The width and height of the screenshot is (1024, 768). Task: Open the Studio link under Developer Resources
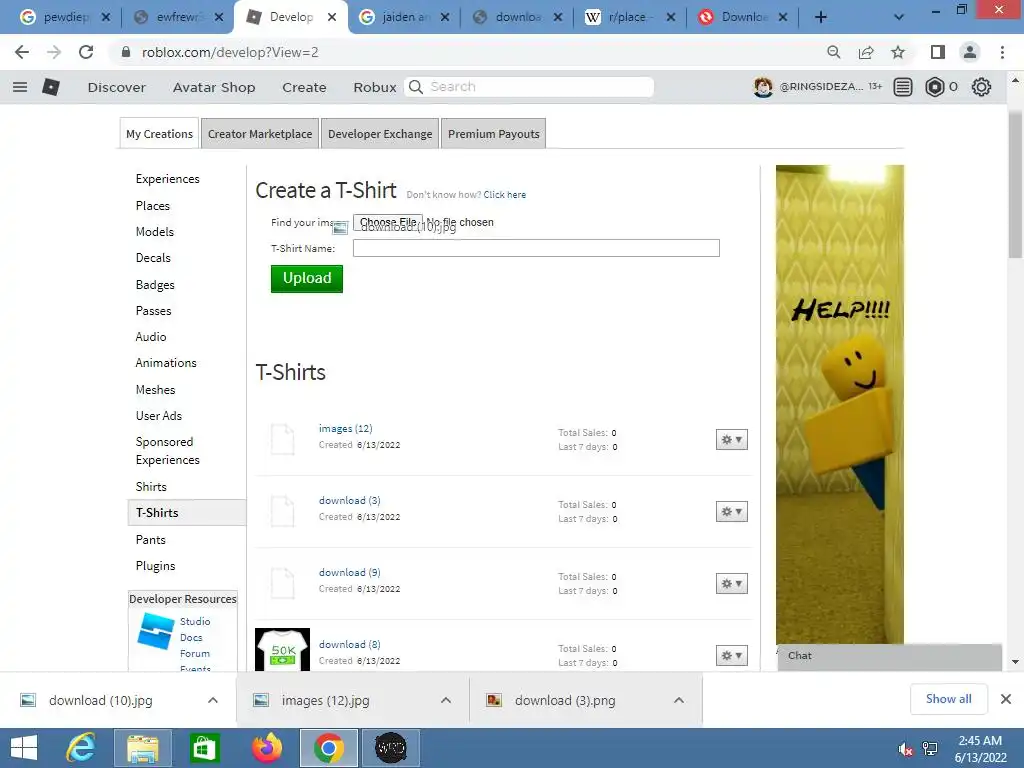click(195, 621)
